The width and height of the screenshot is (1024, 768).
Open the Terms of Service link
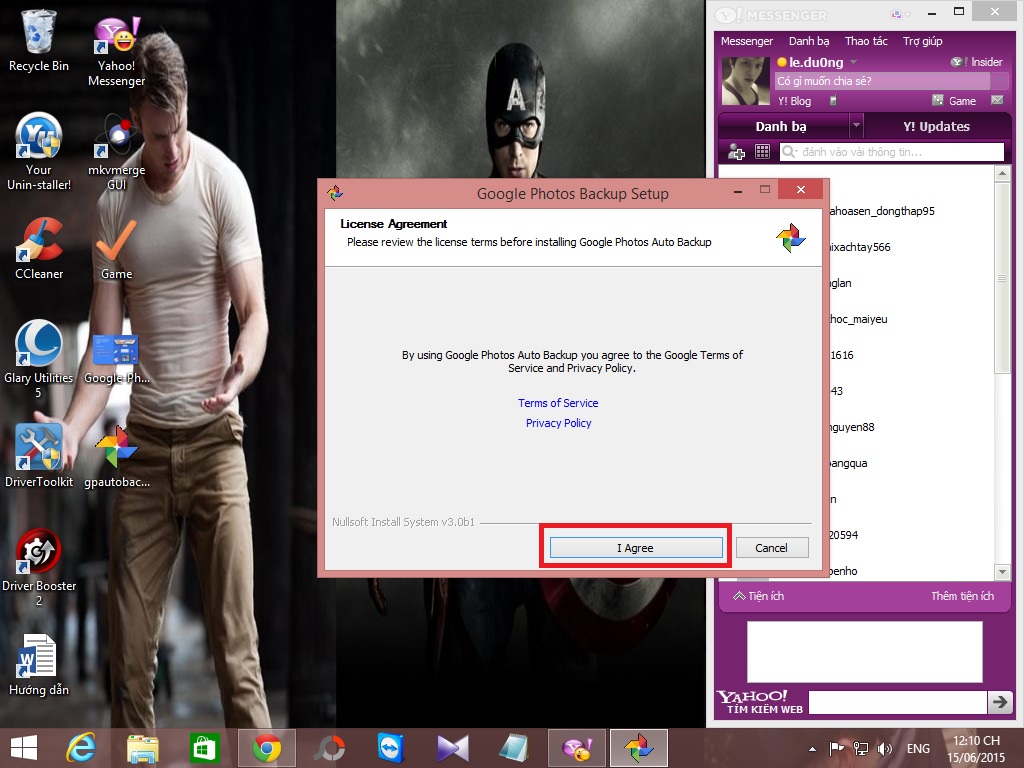click(558, 403)
